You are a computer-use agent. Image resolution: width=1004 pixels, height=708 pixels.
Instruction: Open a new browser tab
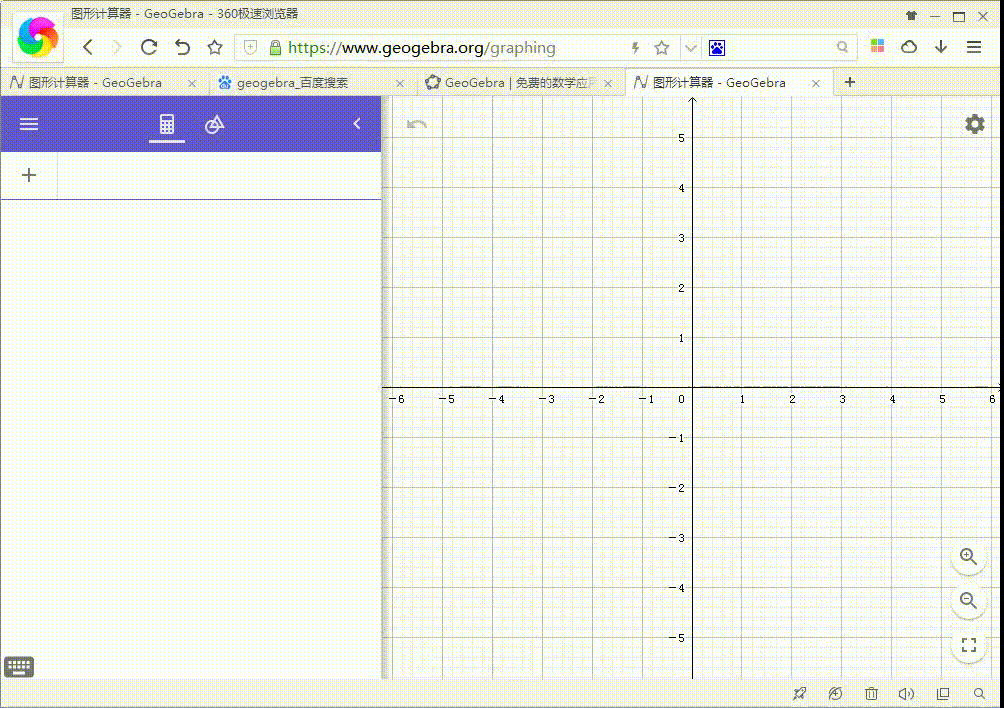click(850, 82)
